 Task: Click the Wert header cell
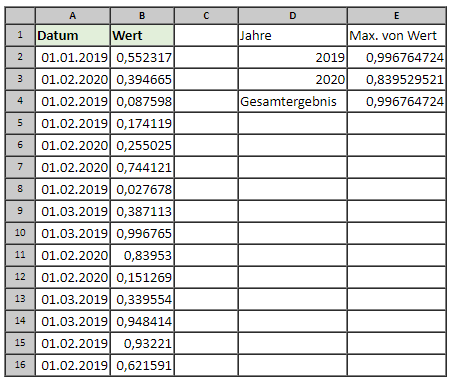click(x=142, y=35)
